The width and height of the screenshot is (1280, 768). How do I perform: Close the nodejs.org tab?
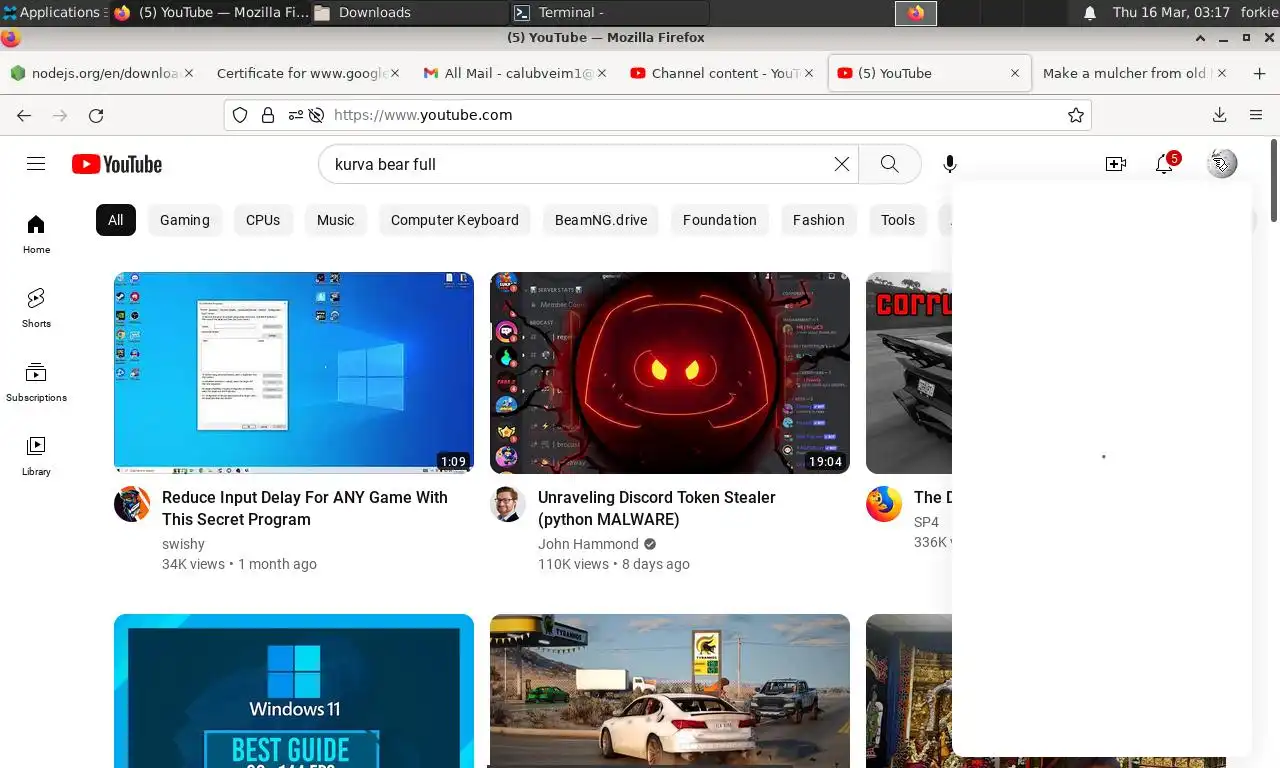click(189, 73)
